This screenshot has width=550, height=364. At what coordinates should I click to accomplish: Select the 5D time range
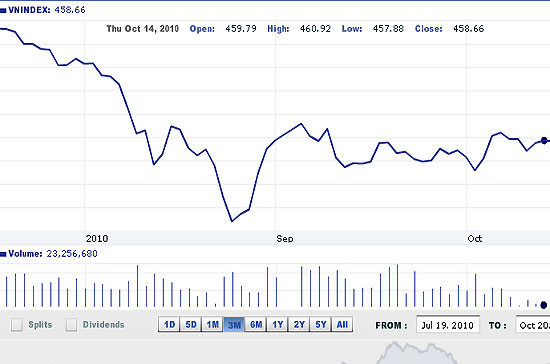tap(191, 324)
